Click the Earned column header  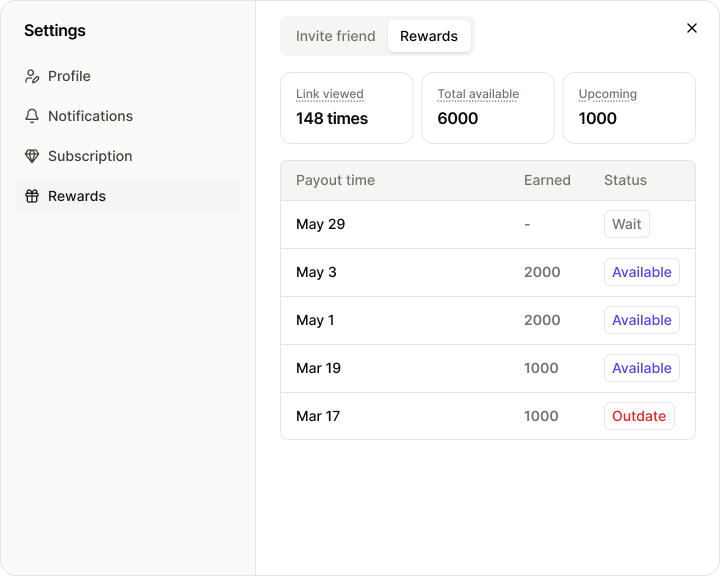(547, 180)
